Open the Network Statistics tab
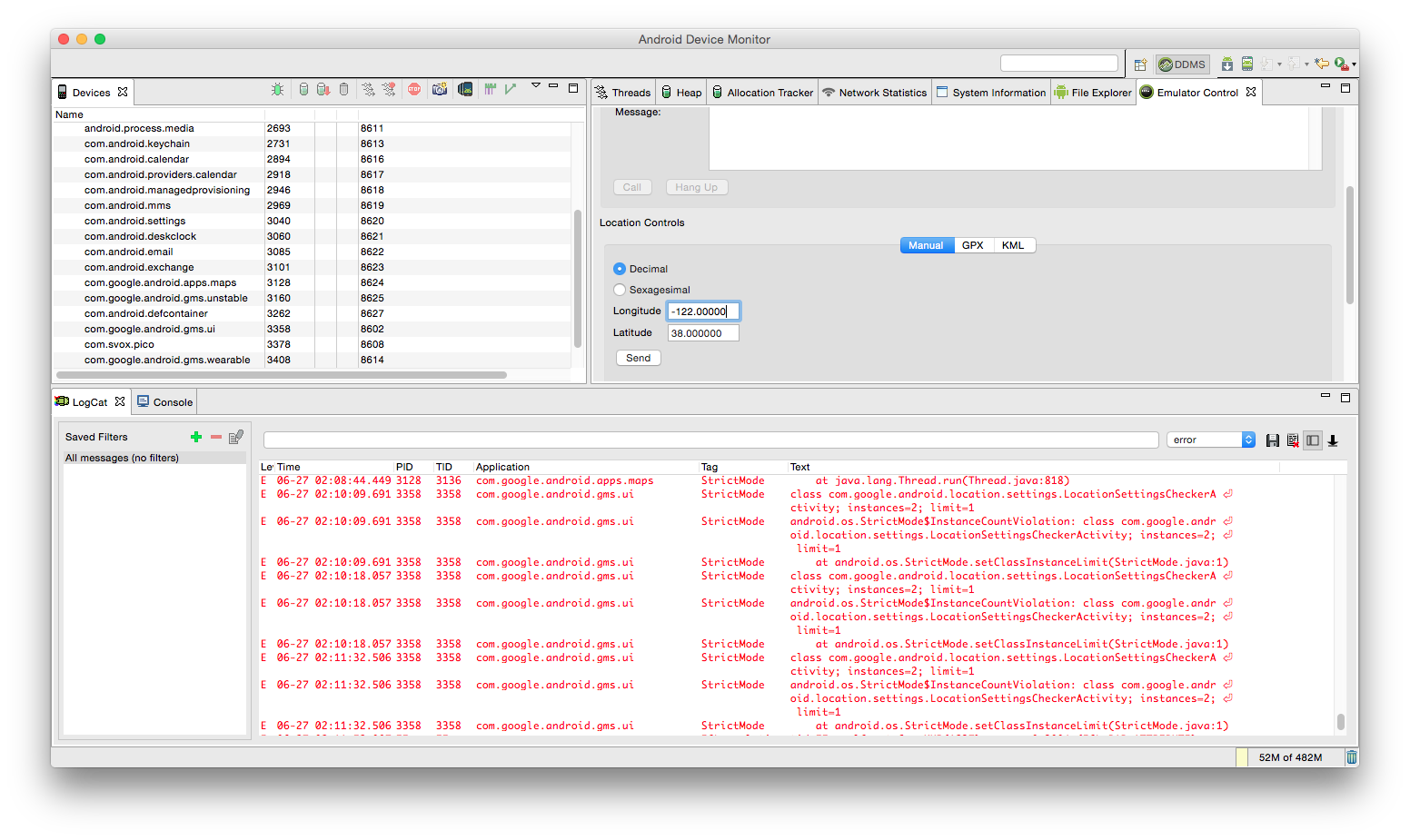Image resolution: width=1410 pixels, height=840 pixels. (x=875, y=93)
